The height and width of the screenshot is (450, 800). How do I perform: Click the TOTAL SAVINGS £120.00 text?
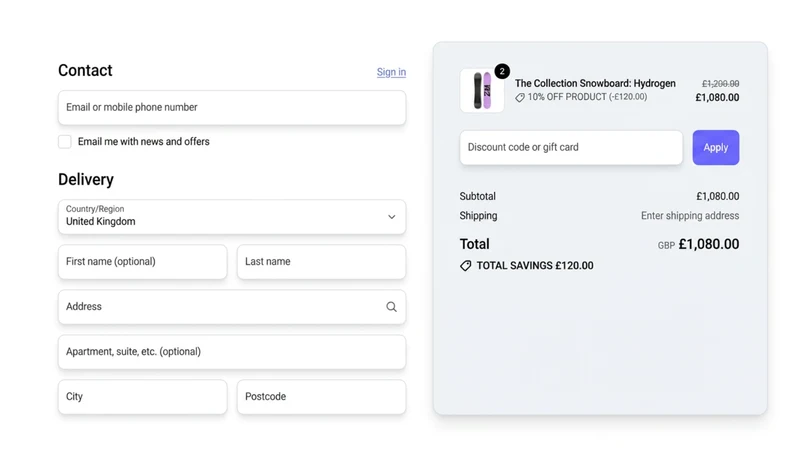(535, 266)
